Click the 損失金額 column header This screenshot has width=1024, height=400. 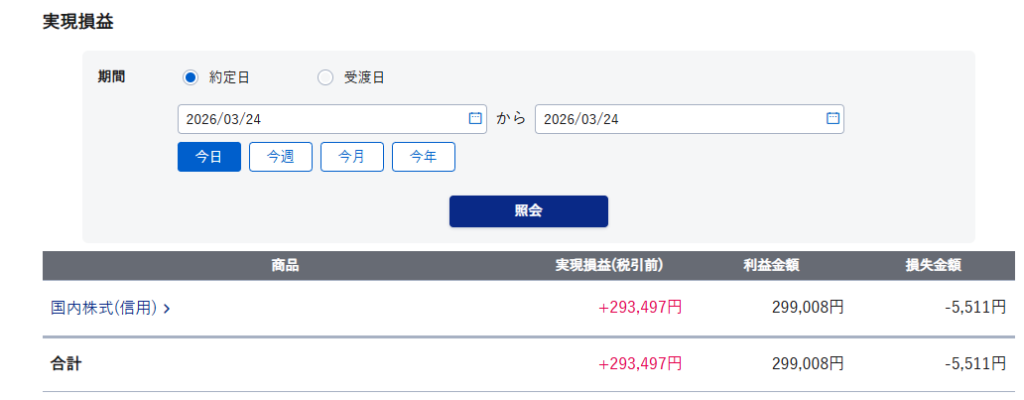[933, 266]
